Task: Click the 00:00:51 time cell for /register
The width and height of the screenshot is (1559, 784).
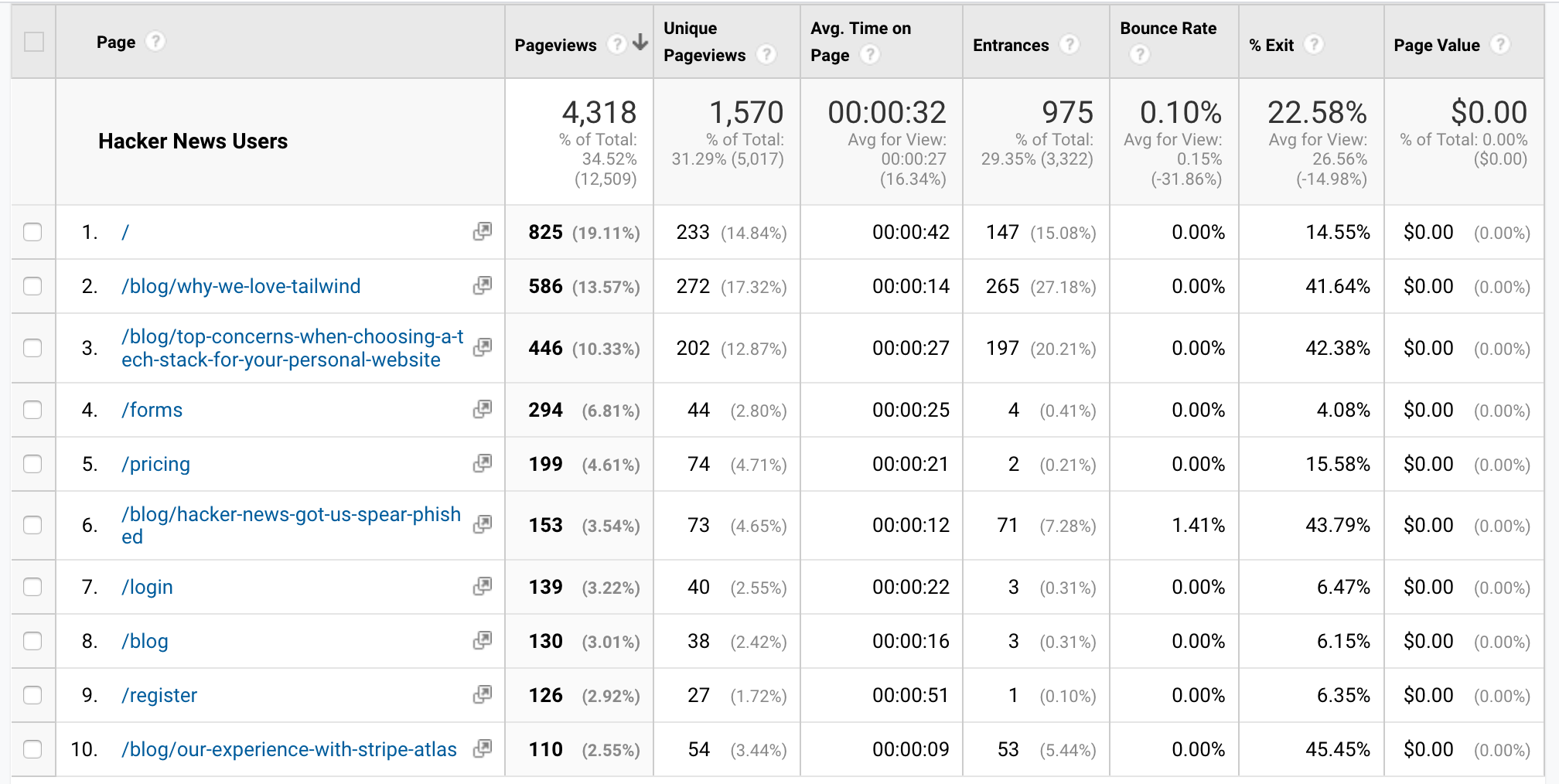Action: 910,695
